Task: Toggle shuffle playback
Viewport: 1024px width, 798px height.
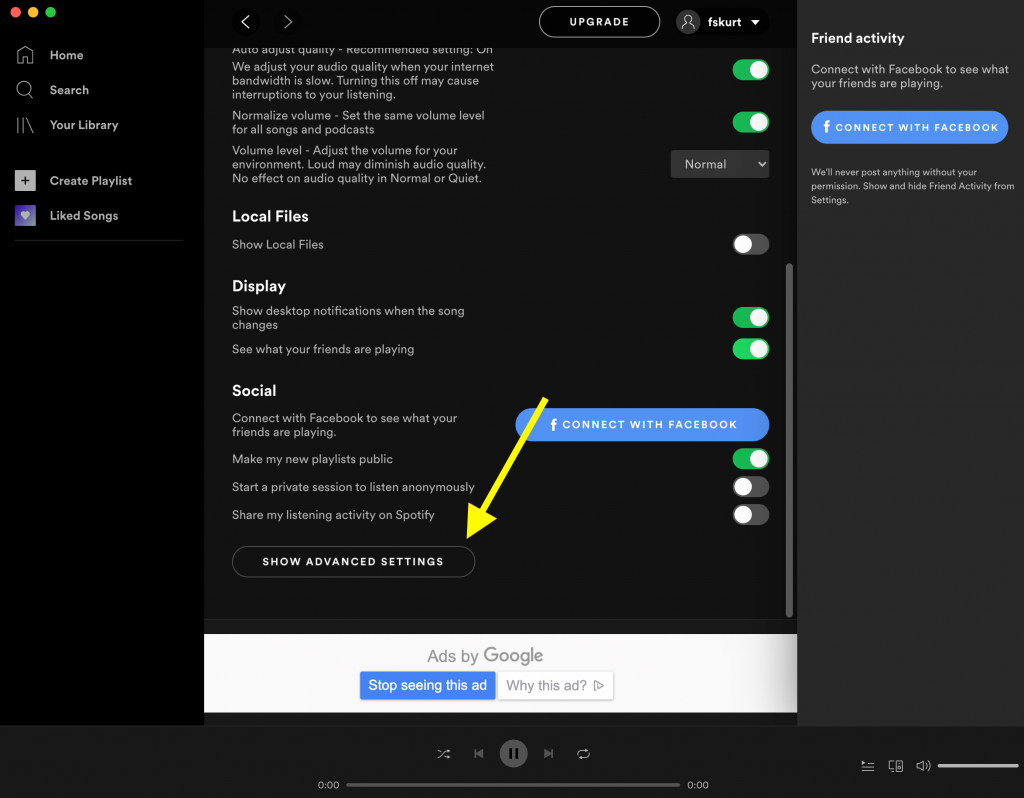Action: 444,754
